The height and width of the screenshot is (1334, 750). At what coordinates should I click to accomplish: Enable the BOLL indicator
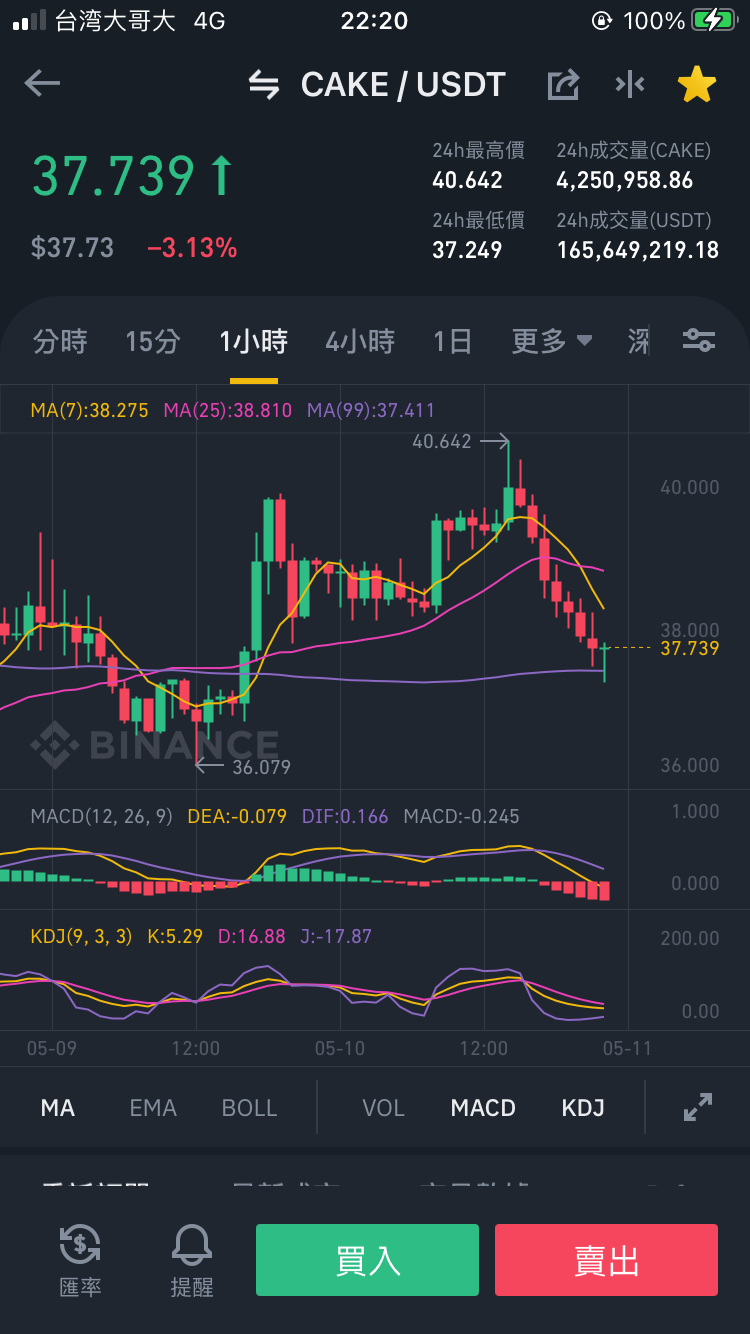(x=250, y=1108)
